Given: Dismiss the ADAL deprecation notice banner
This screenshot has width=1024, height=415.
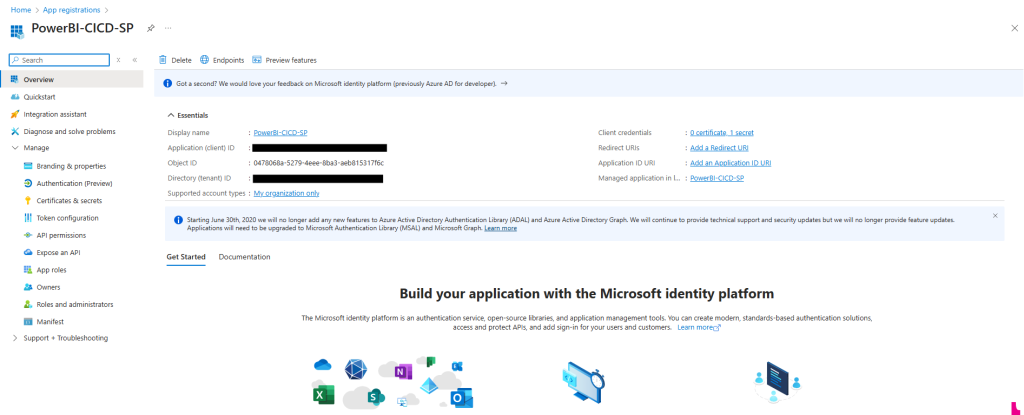Looking at the screenshot, I should click(994, 215).
